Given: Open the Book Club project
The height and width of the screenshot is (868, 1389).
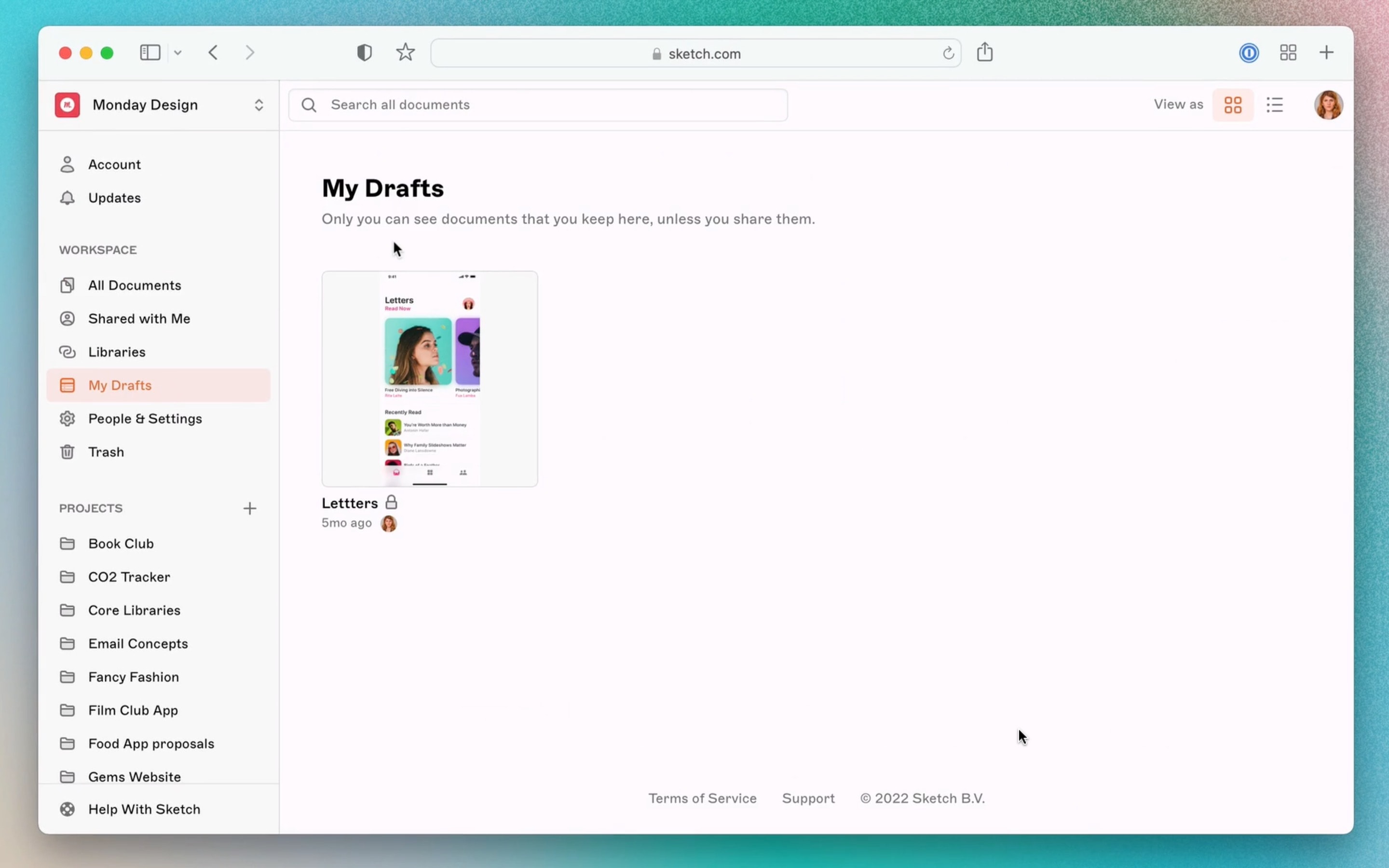Looking at the screenshot, I should [x=158, y=543].
